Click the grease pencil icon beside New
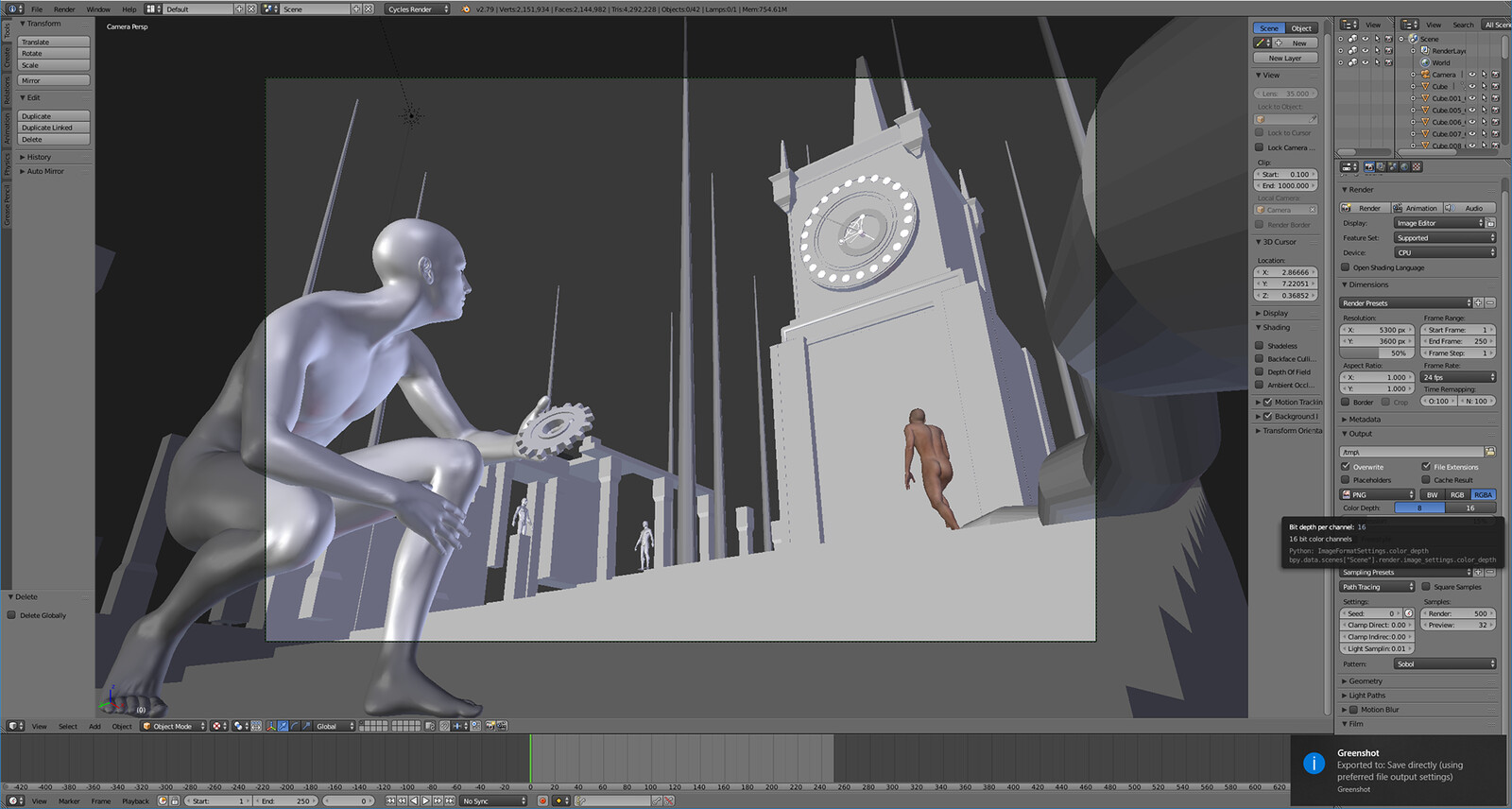1512x809 pixels. (x=1261, y=43)
